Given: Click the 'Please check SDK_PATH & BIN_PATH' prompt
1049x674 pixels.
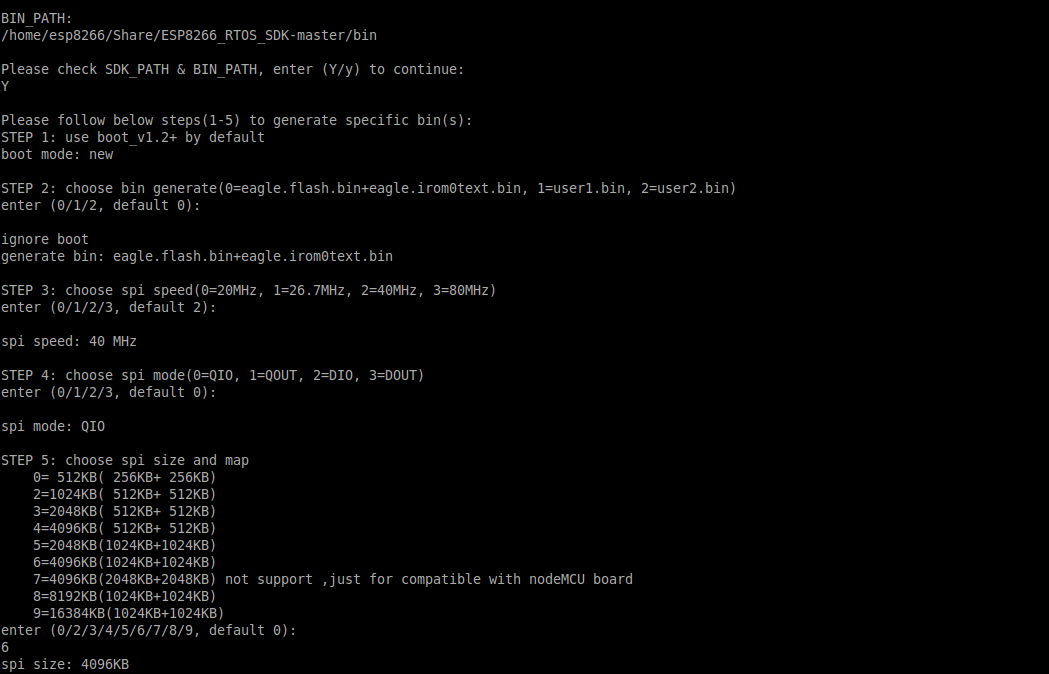Looking at the screenshot, I should pyautogui.click(x=232, y=70).
